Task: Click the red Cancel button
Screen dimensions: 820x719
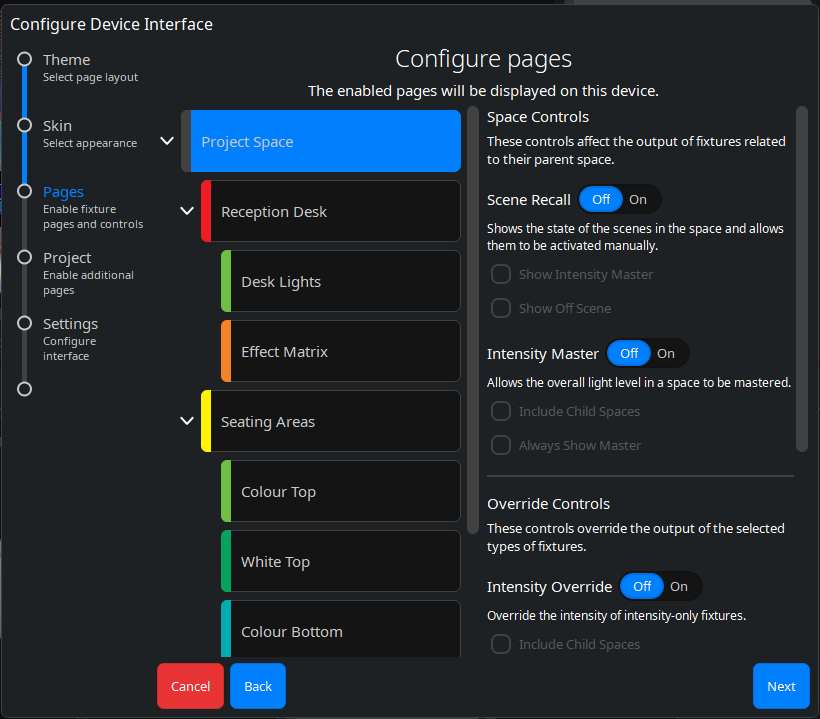Action: pos(190,686)
